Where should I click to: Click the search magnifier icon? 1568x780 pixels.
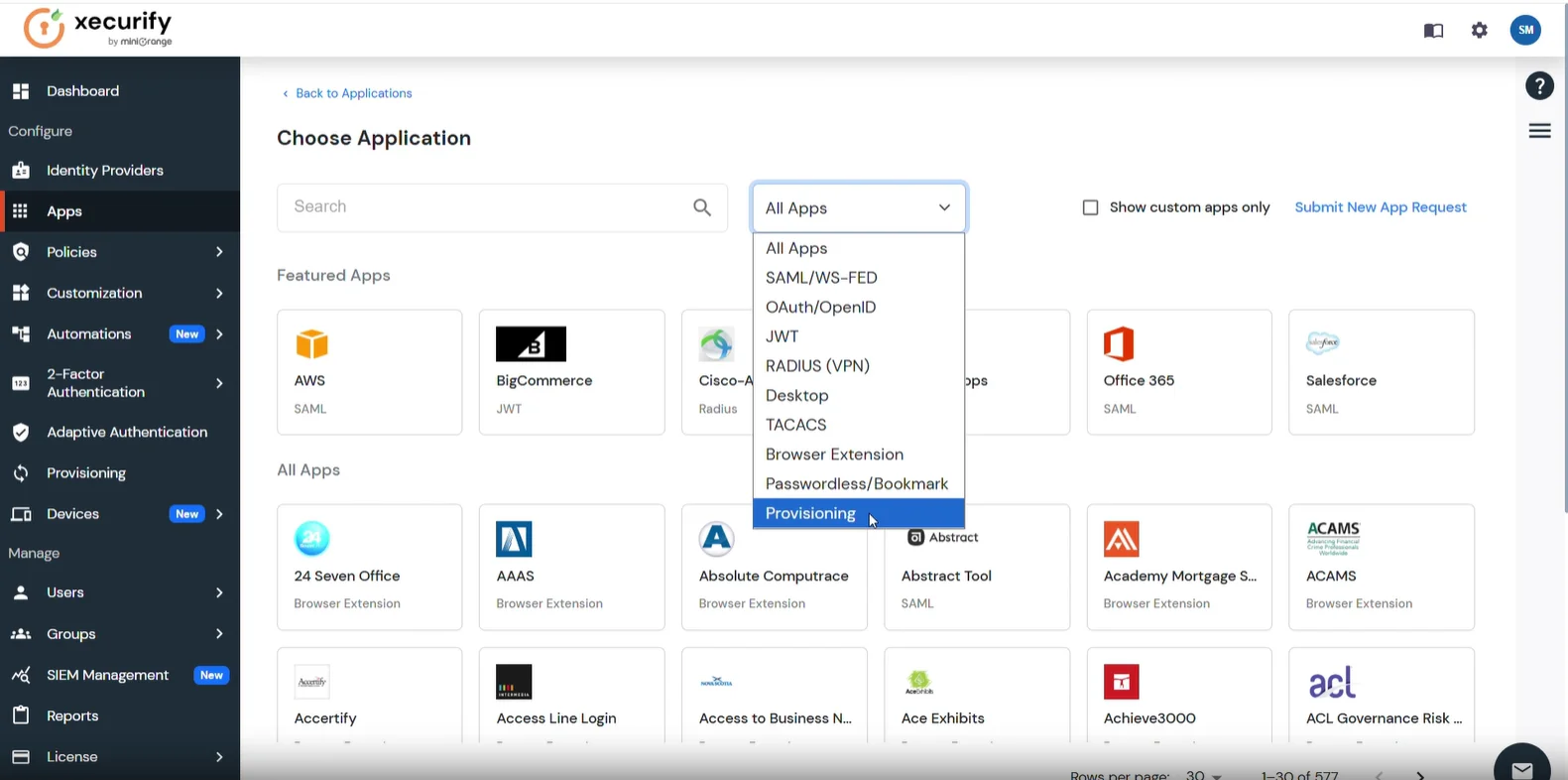pyautogui.click(x=702, y=207)
